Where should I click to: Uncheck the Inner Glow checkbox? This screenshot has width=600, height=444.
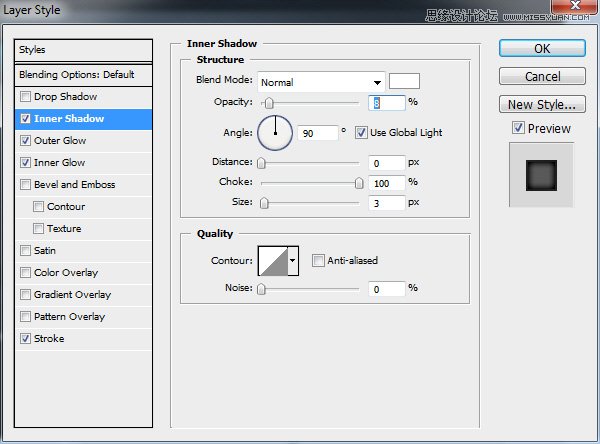(x=25, y=163)
